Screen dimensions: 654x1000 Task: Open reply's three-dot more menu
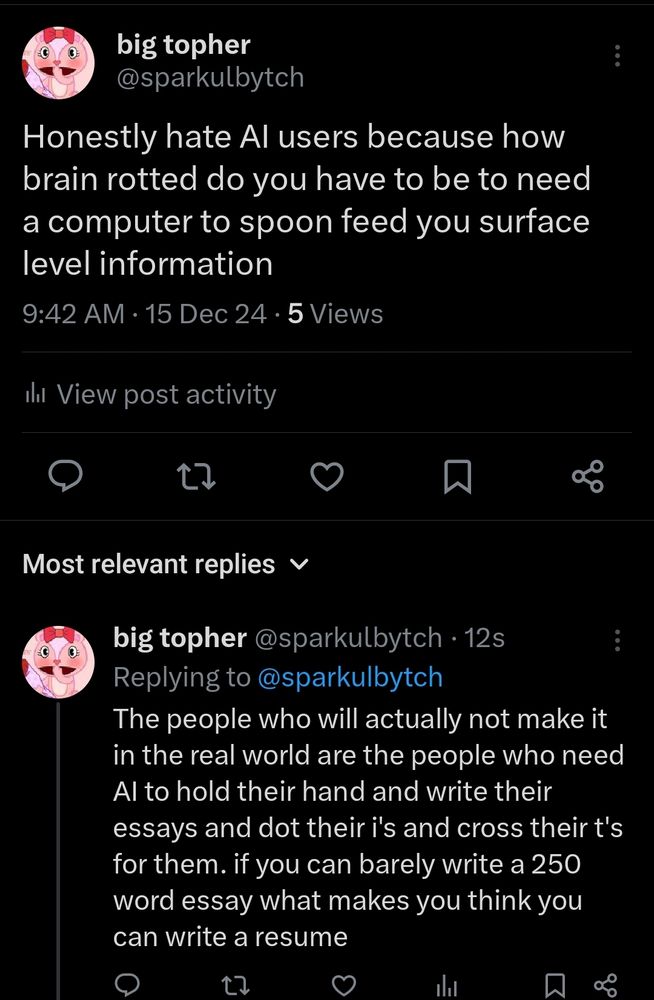(618, 640)
